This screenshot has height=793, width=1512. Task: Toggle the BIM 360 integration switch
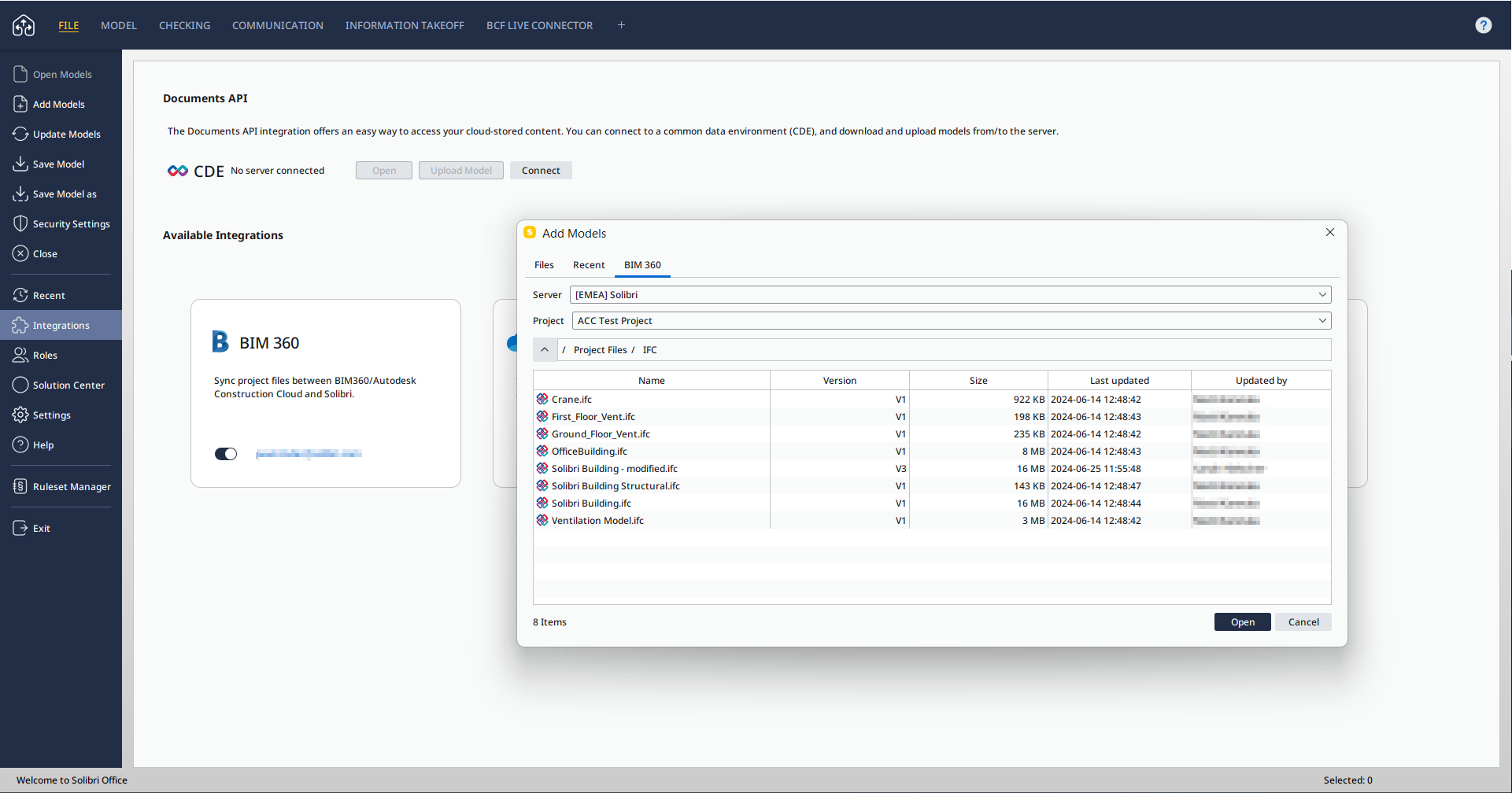(226, 454)
